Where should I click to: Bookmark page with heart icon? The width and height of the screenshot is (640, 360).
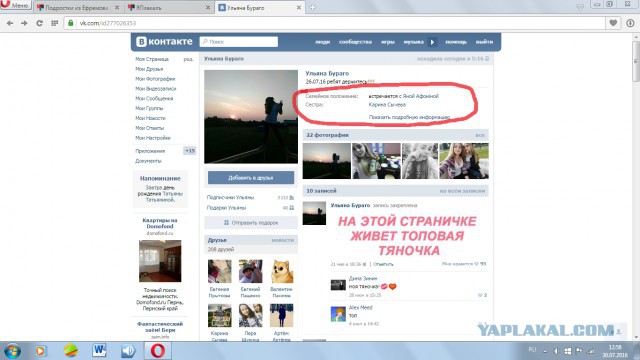613,23
